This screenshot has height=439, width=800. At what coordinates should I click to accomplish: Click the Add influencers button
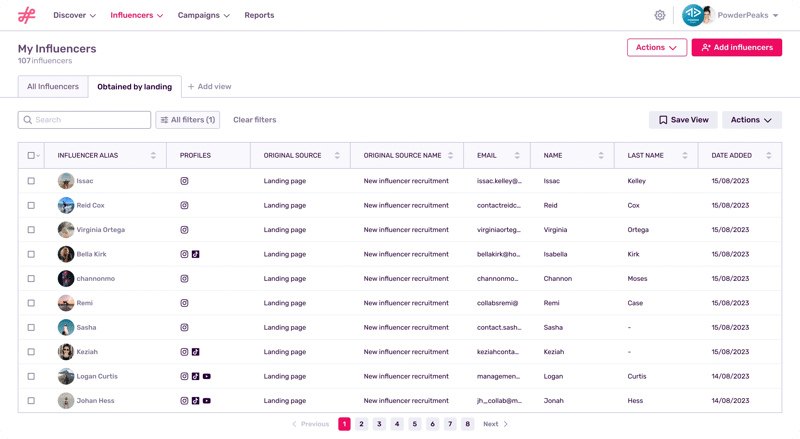pos(736,47)
